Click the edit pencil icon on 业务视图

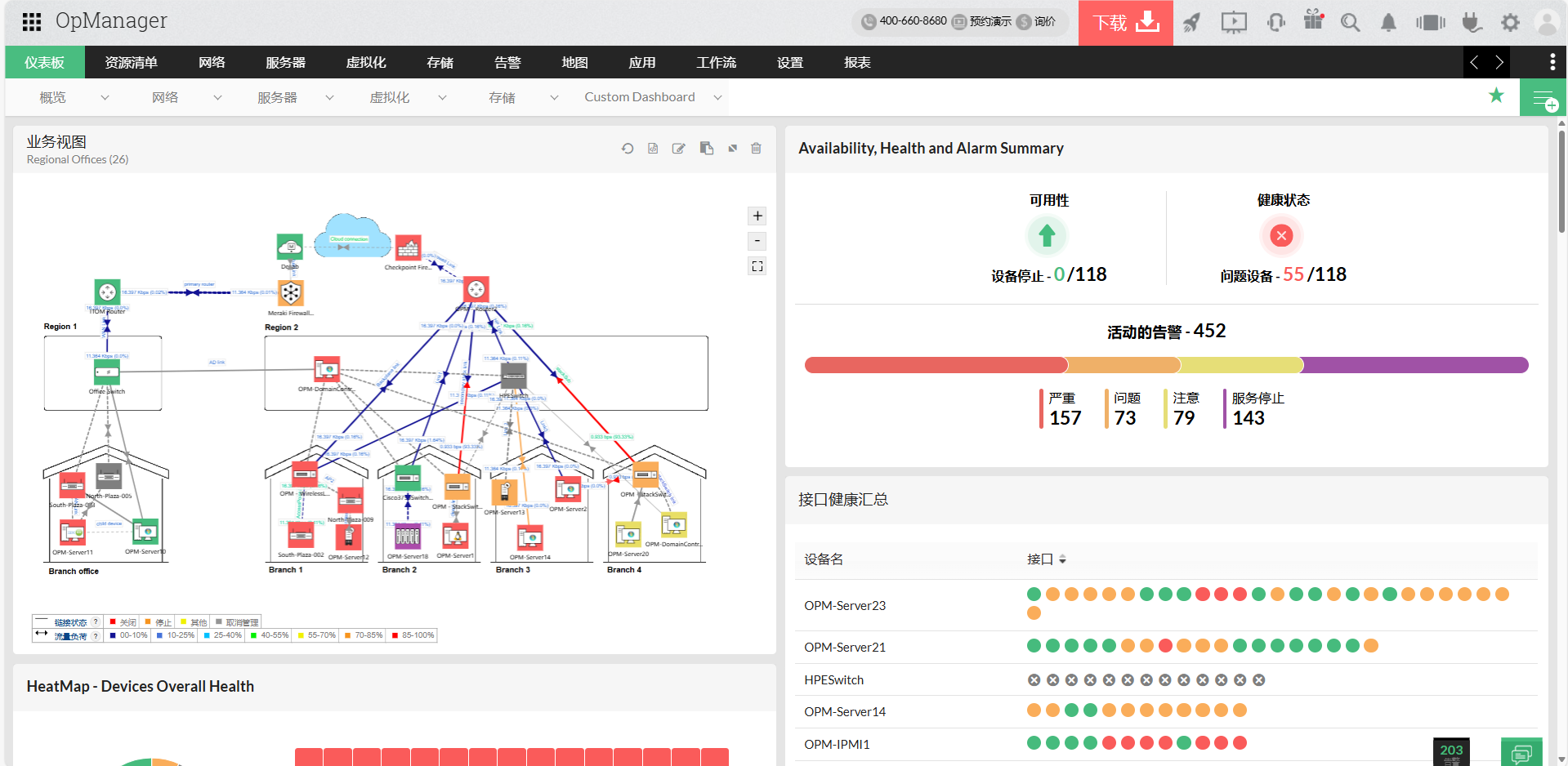point(678,149)
